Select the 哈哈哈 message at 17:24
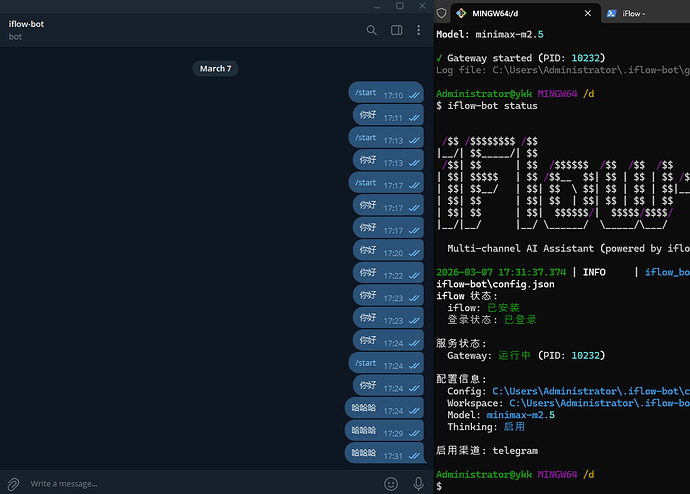 click(384, 408)
